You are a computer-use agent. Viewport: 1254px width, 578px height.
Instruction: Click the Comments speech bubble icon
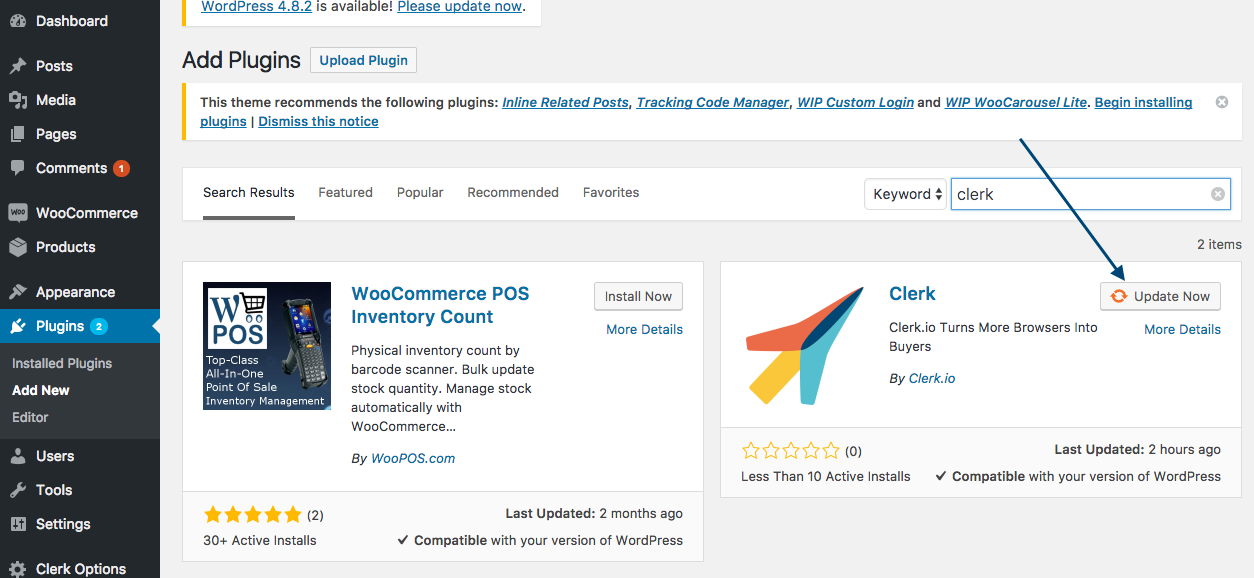point(18,168)
